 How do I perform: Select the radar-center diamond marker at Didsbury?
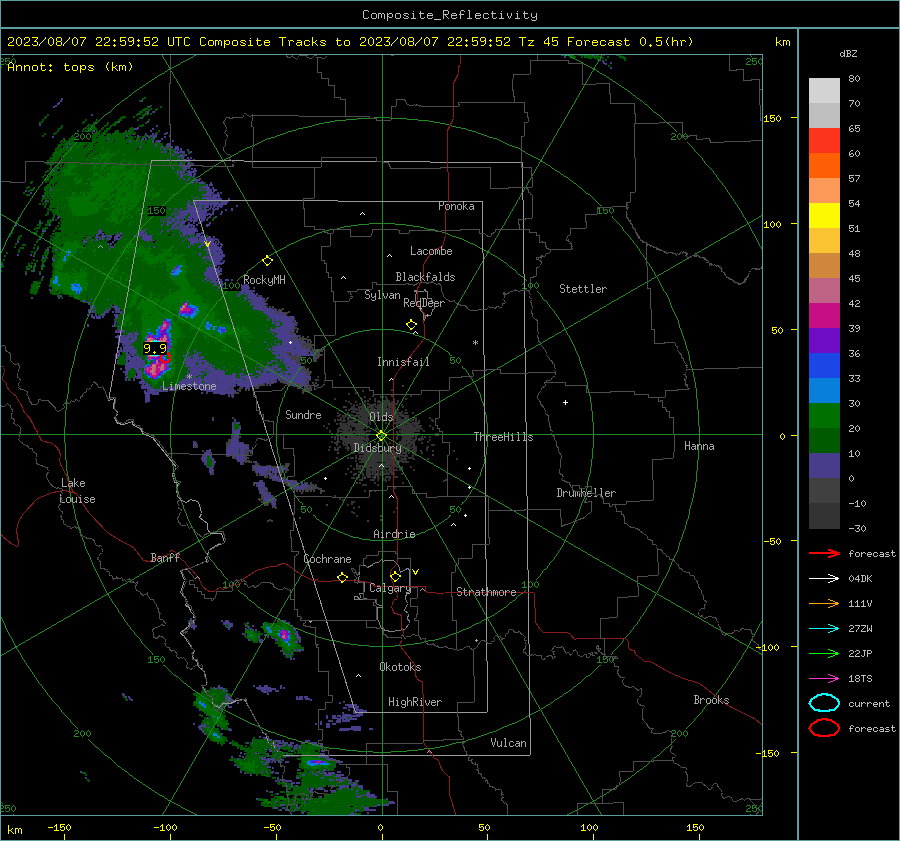381,435
